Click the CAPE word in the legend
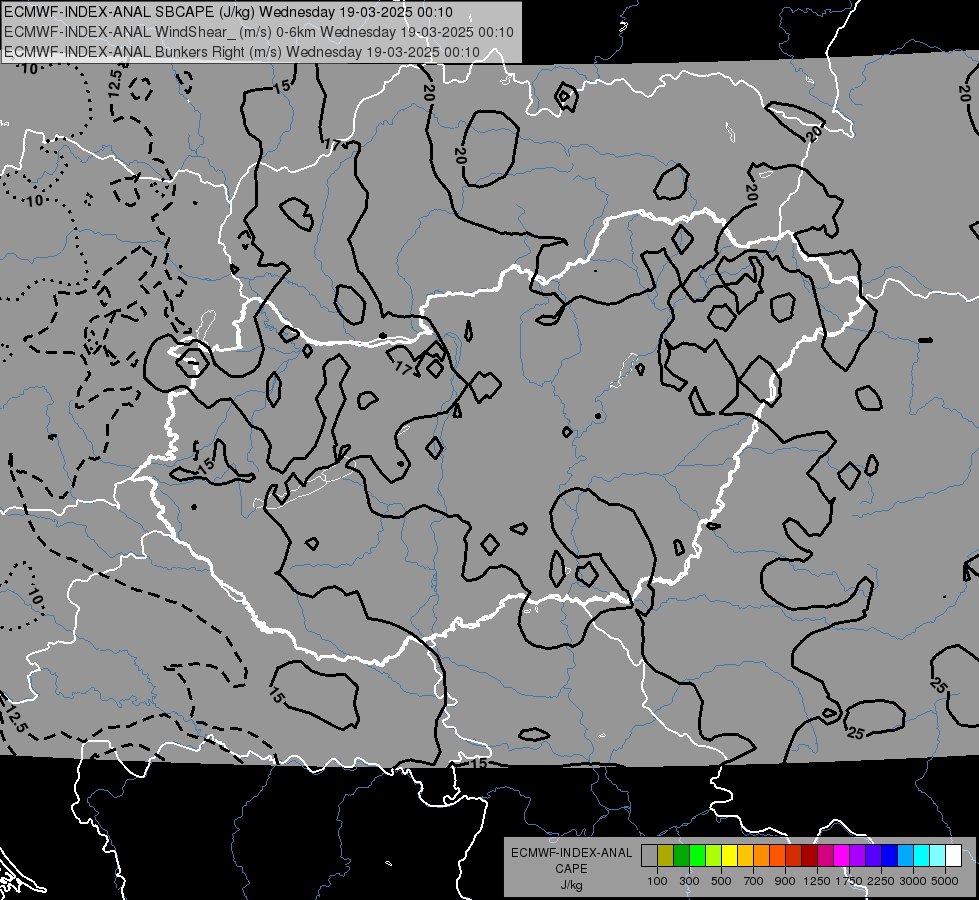Viewport: 979px width, 900px height. pyautogui.click(x=571, y=868)
